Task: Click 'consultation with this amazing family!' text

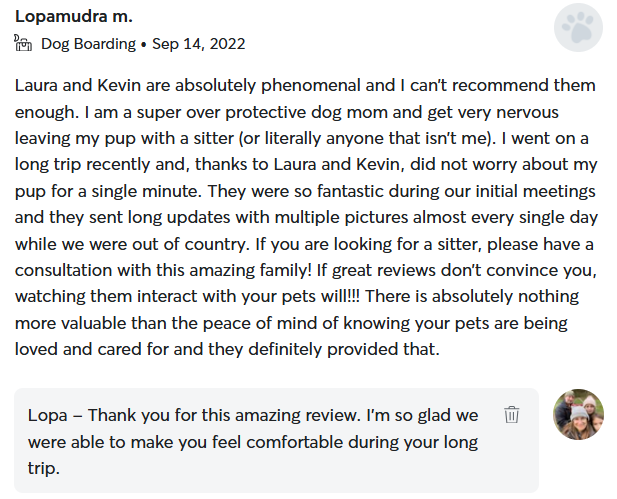Action: 163,270
